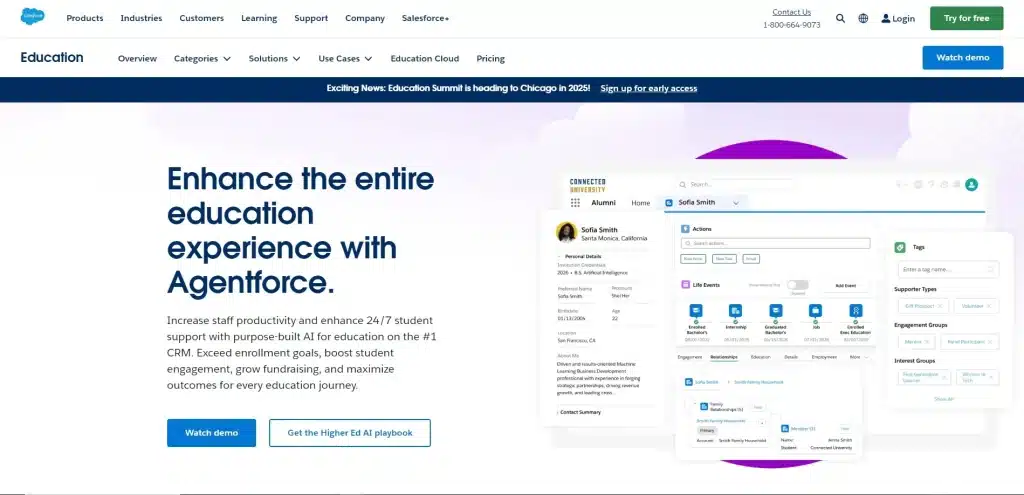Click the Member card icon

tap(786, 428)
